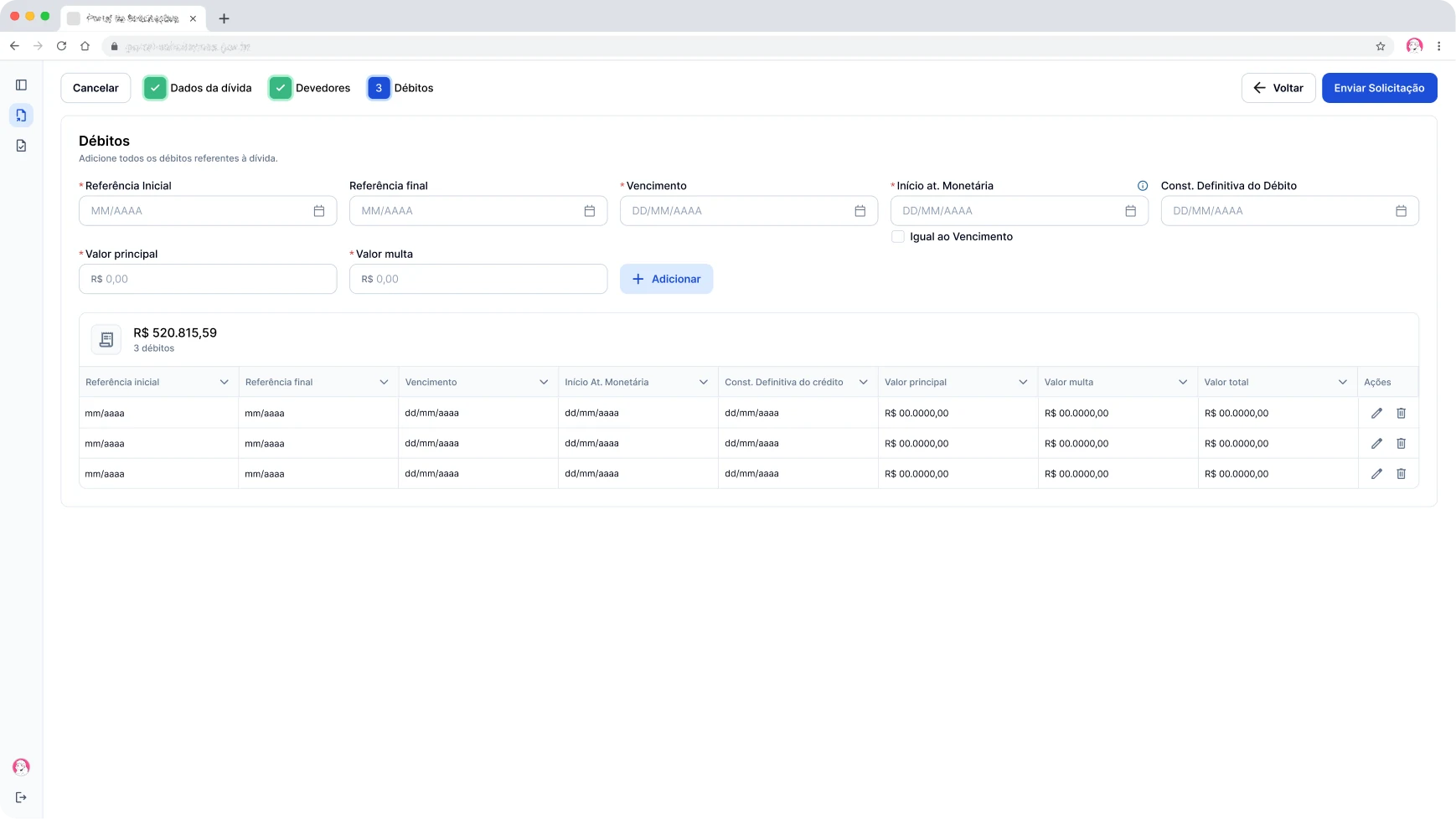This screenshot has height=819, width=1456.
Task: Expand Referência inicial column dropdown
Action: (x=224, y=382)
